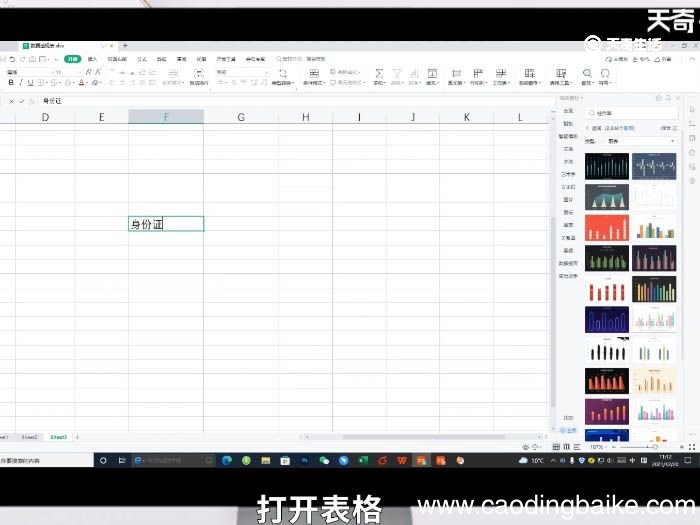Open Microsoft Edge from the taskbar
The image size is (700, 525).
pos(227,460)
